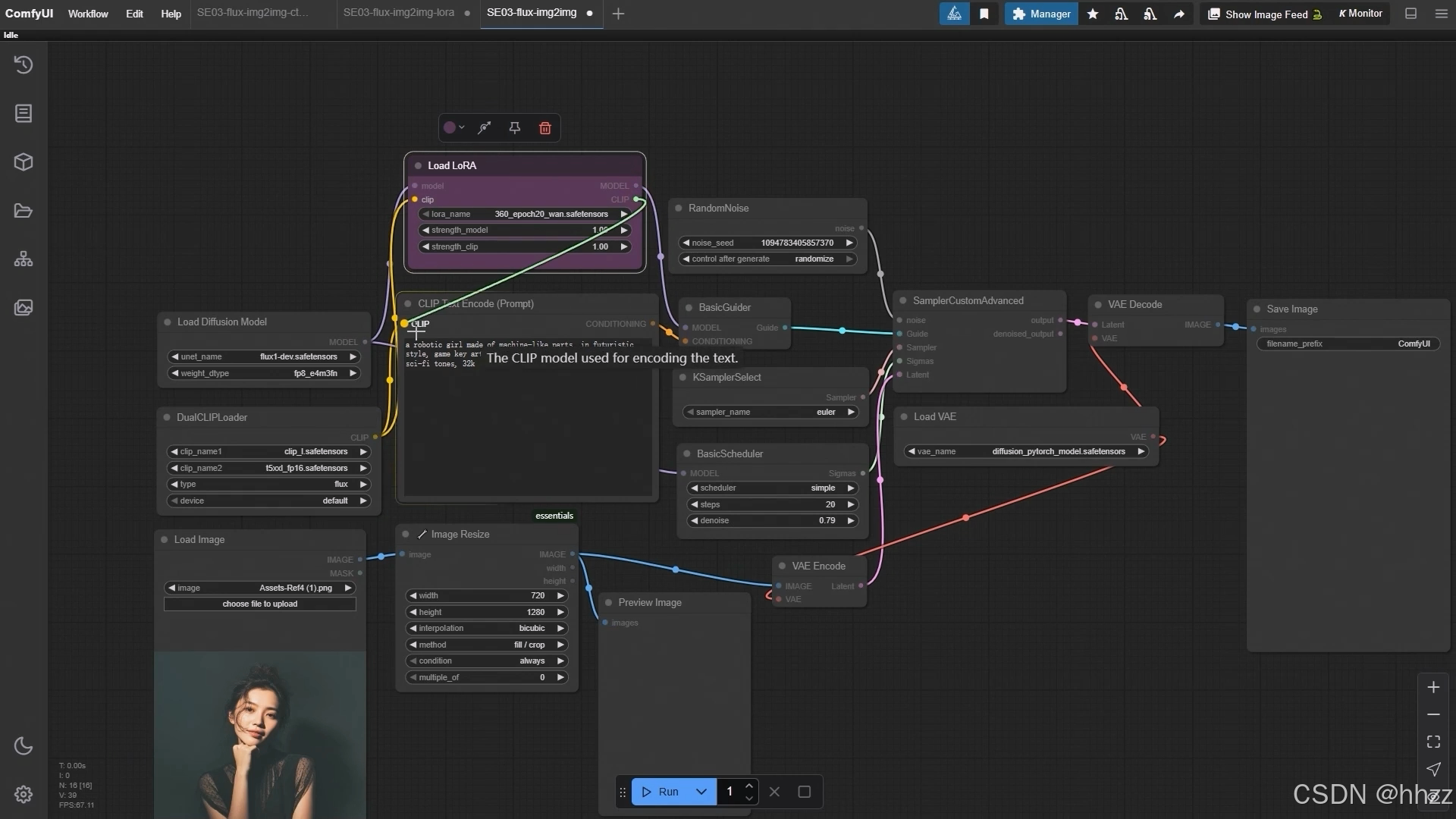
Task: Open the node library cube icon
Action: [x=24, y=162]
